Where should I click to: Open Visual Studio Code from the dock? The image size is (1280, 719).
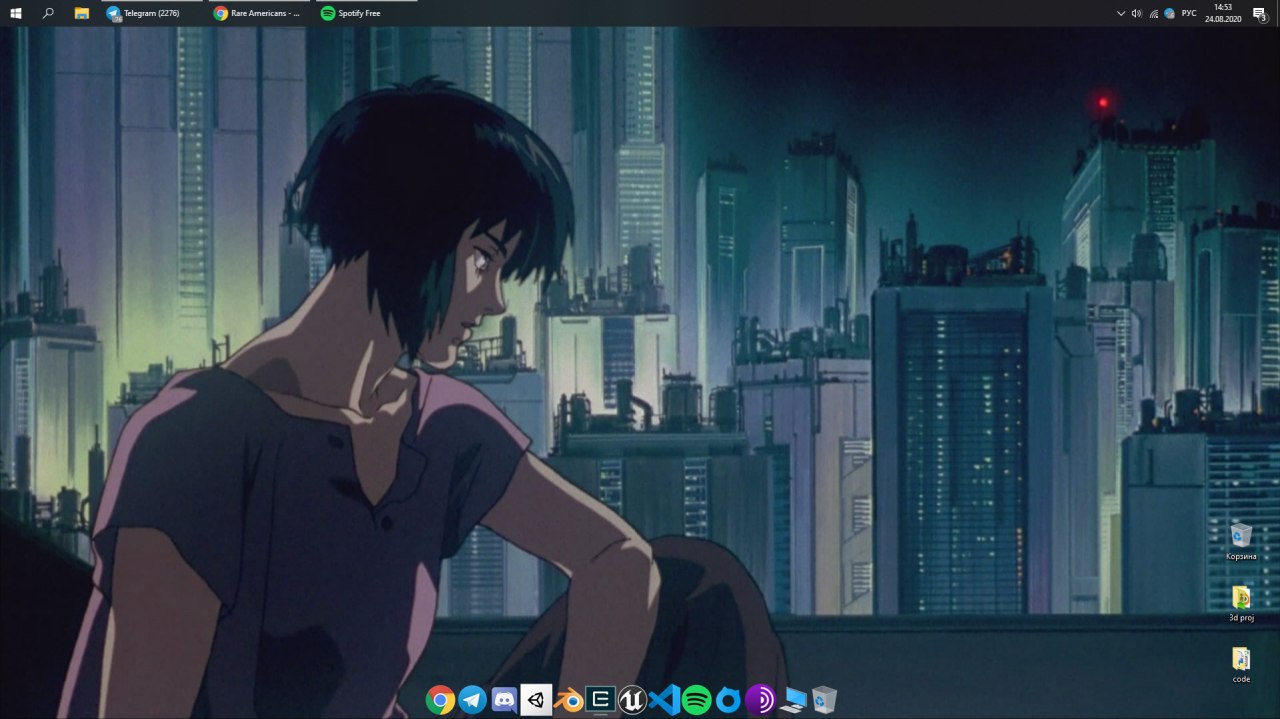click(664, 699)
